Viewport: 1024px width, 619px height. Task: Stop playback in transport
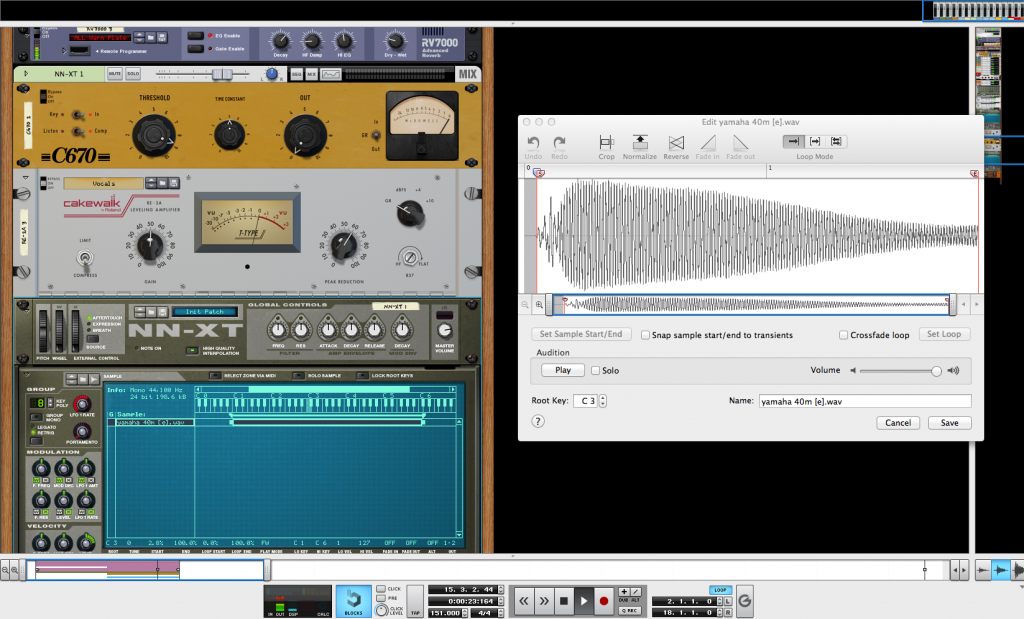[564, 601]
